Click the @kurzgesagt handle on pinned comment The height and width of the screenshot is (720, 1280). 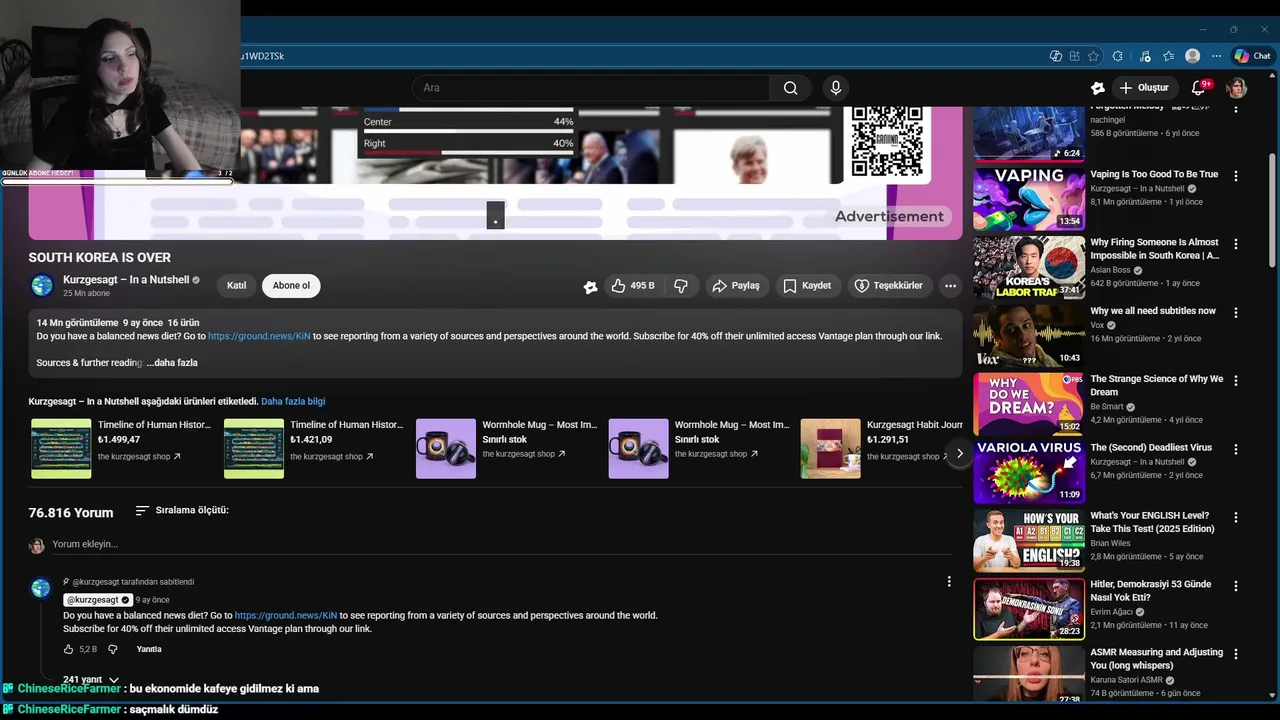[x=93, y=600]
